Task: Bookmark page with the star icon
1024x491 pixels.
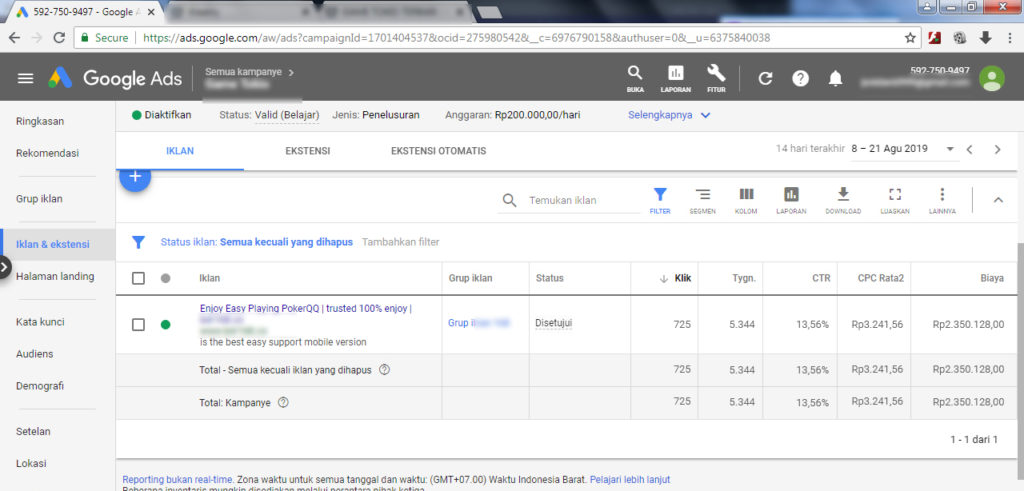Action: tap(910, 38)
